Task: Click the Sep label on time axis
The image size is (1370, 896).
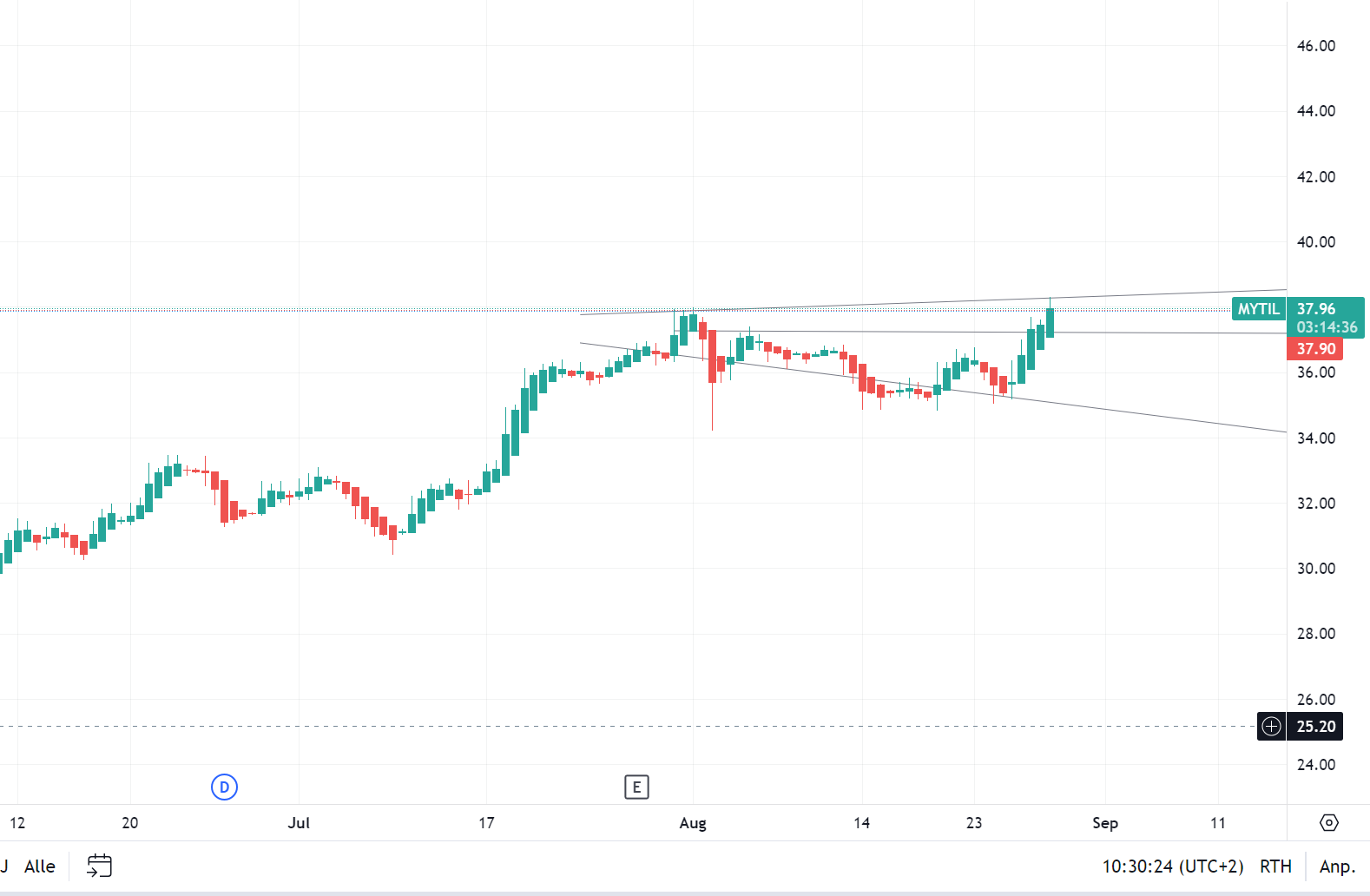Action: click(x=1104, y=822)
